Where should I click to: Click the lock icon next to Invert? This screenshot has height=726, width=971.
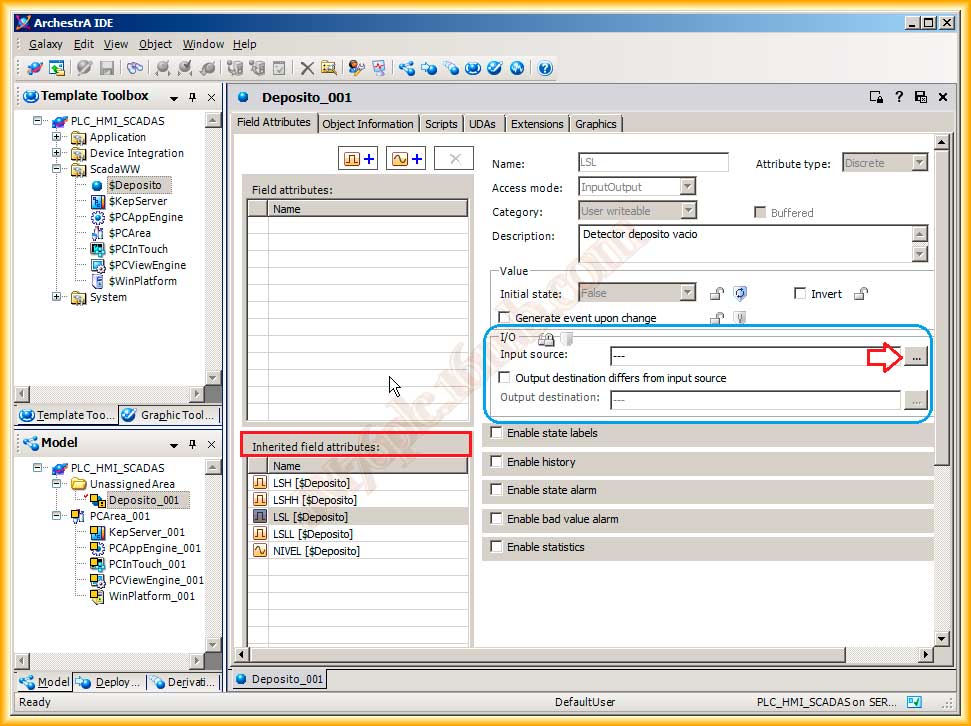pos(861,294)
